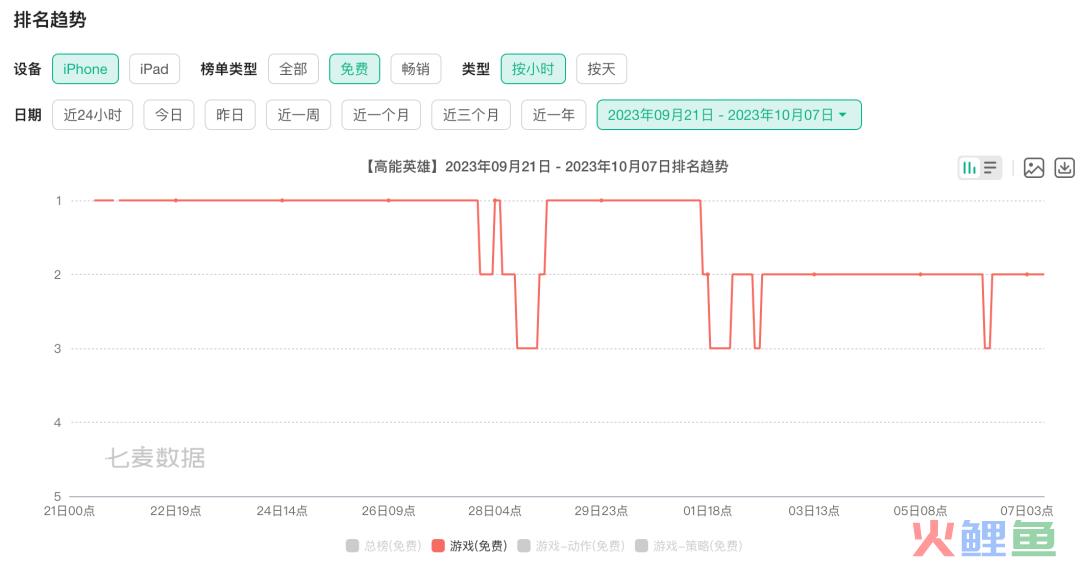
Task: Save chart as image icon
Action: 1033,167
